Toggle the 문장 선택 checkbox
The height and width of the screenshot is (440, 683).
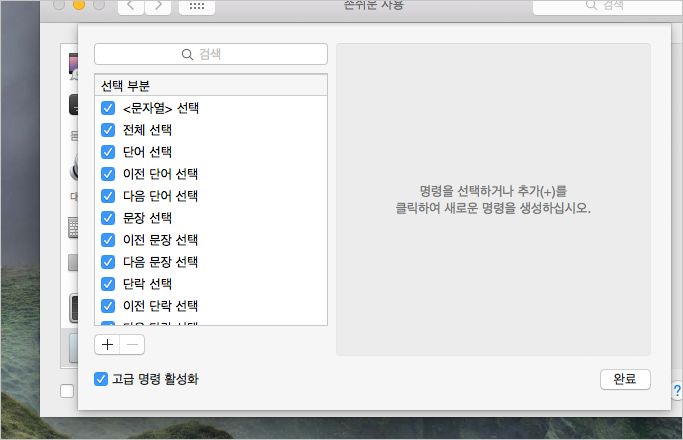[108, 218]
